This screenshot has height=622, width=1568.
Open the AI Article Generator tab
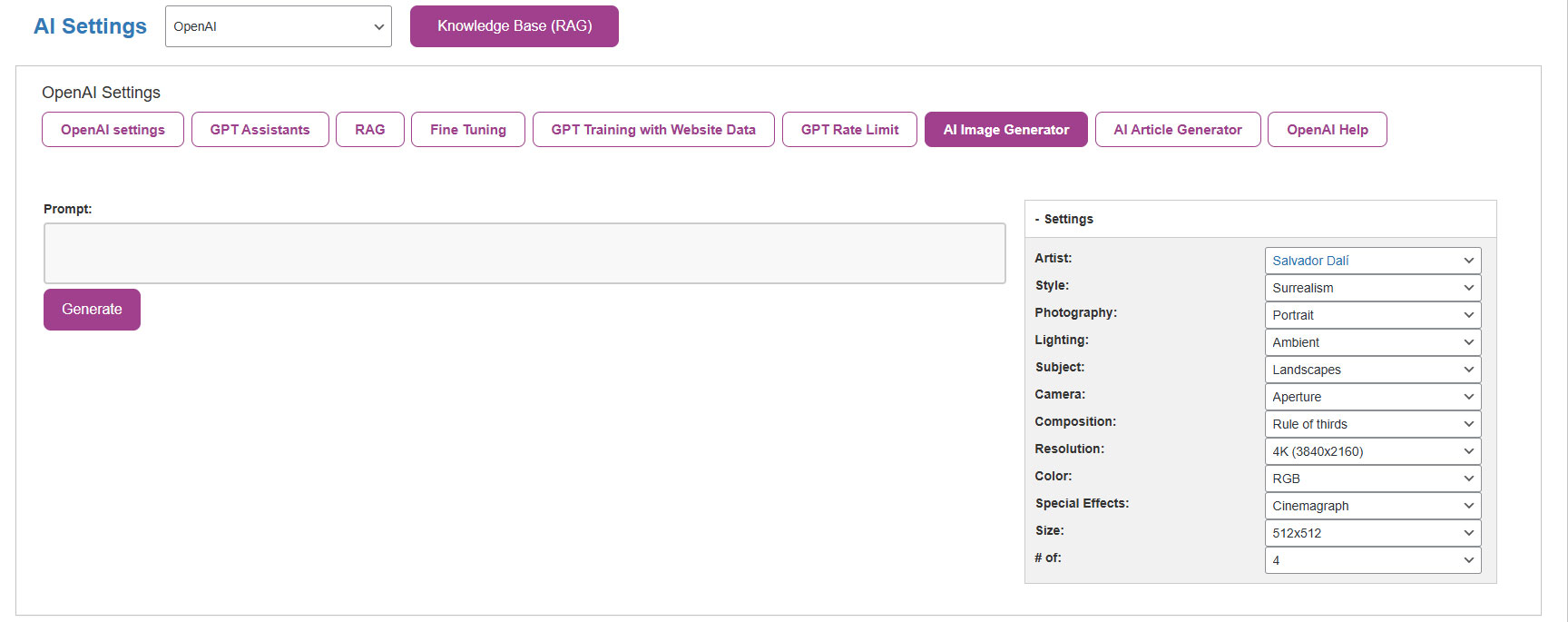coord(1177,130)
